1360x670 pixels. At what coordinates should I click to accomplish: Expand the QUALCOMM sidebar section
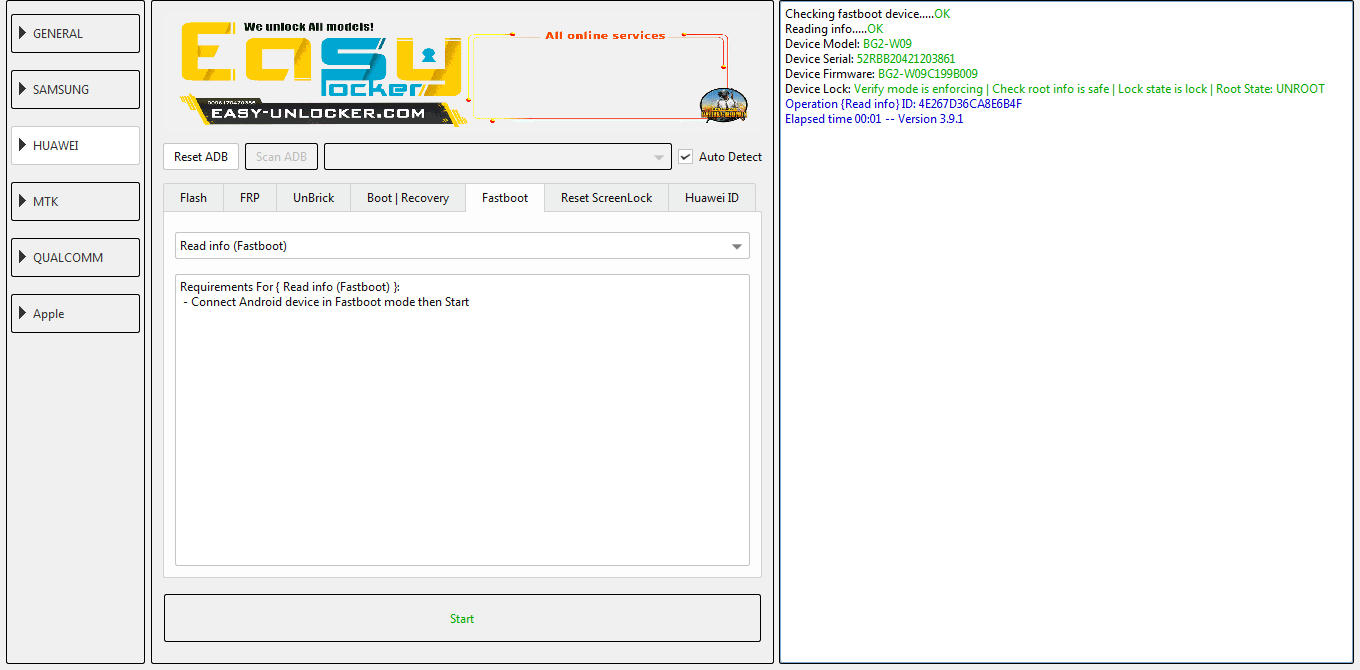[75, 257]
